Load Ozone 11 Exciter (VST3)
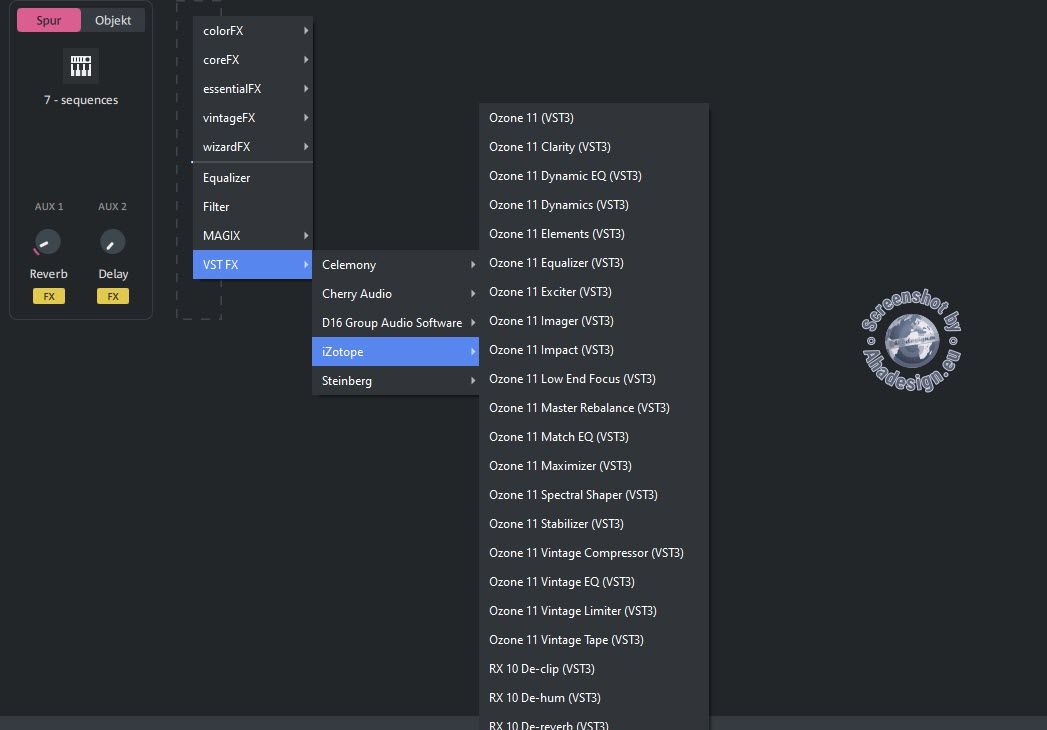The width and height of the screenshot is (1047, 730). coord(594,292)
